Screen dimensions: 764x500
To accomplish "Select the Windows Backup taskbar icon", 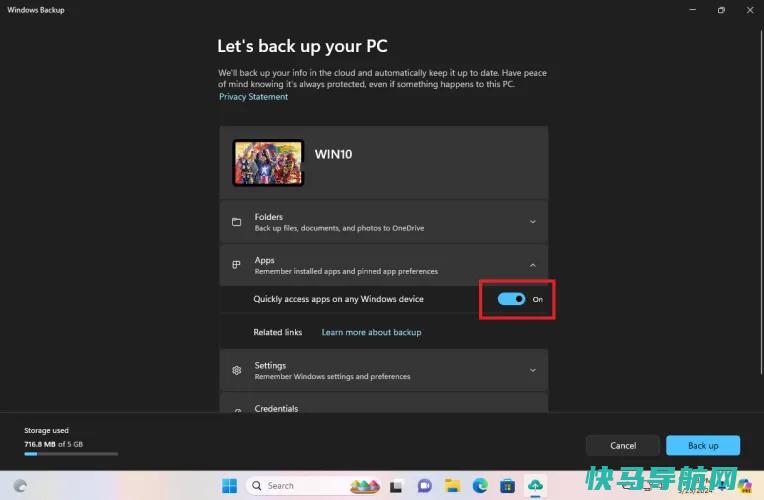I will click(x=535, y=485).
